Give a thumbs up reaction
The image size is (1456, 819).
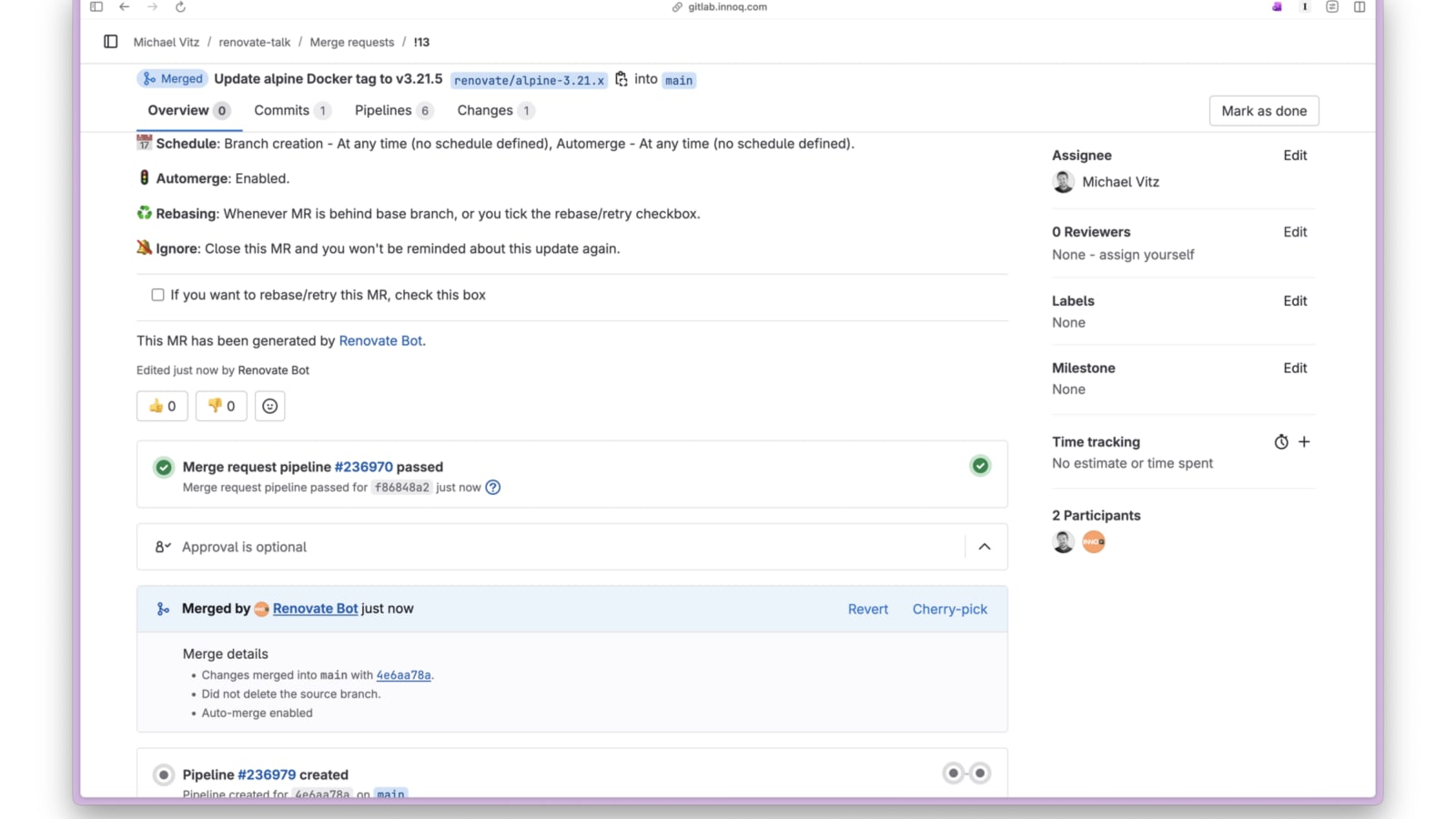point(162,406)
